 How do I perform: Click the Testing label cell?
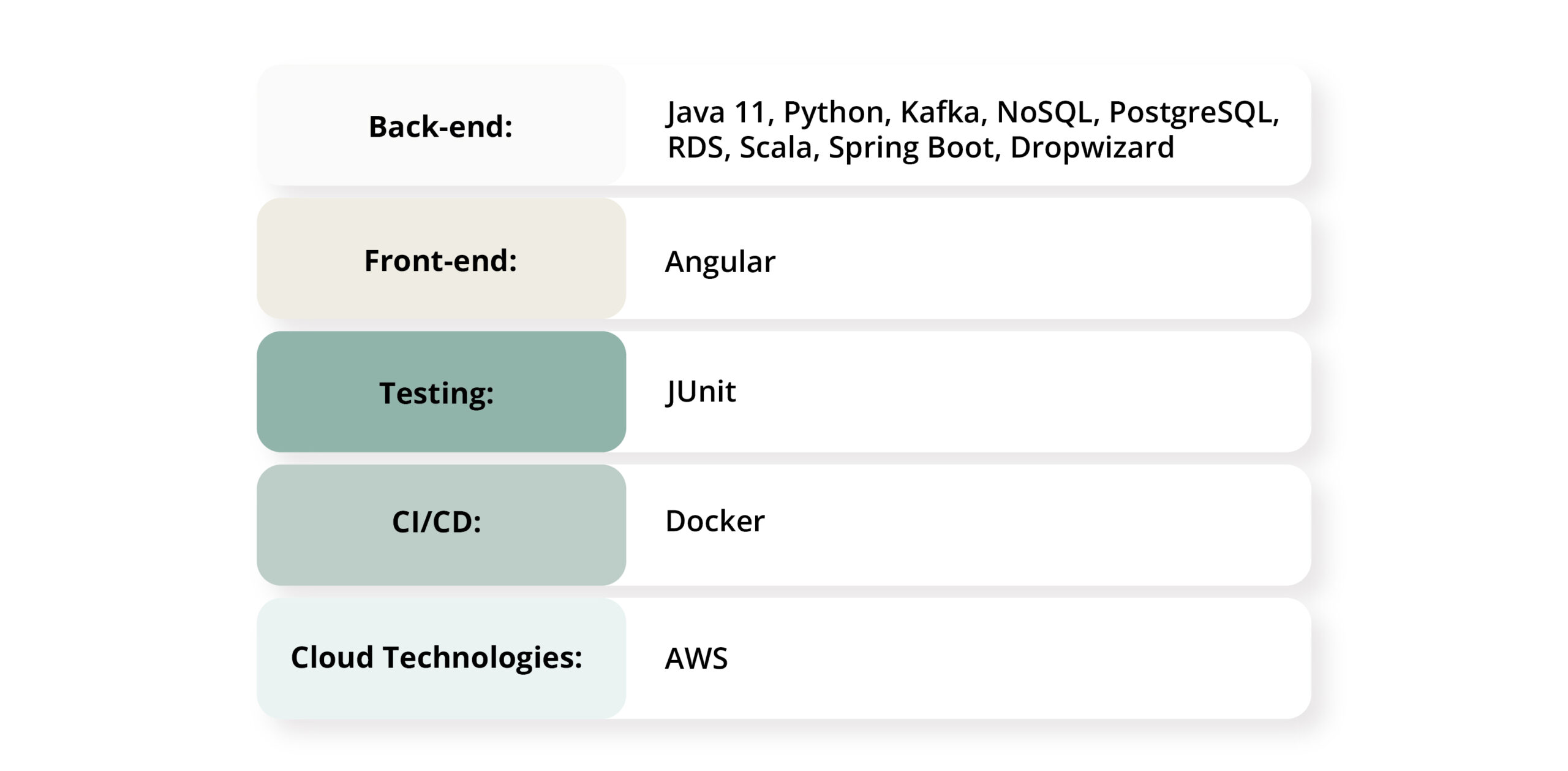pyautogui.click(x=436, y=393)
